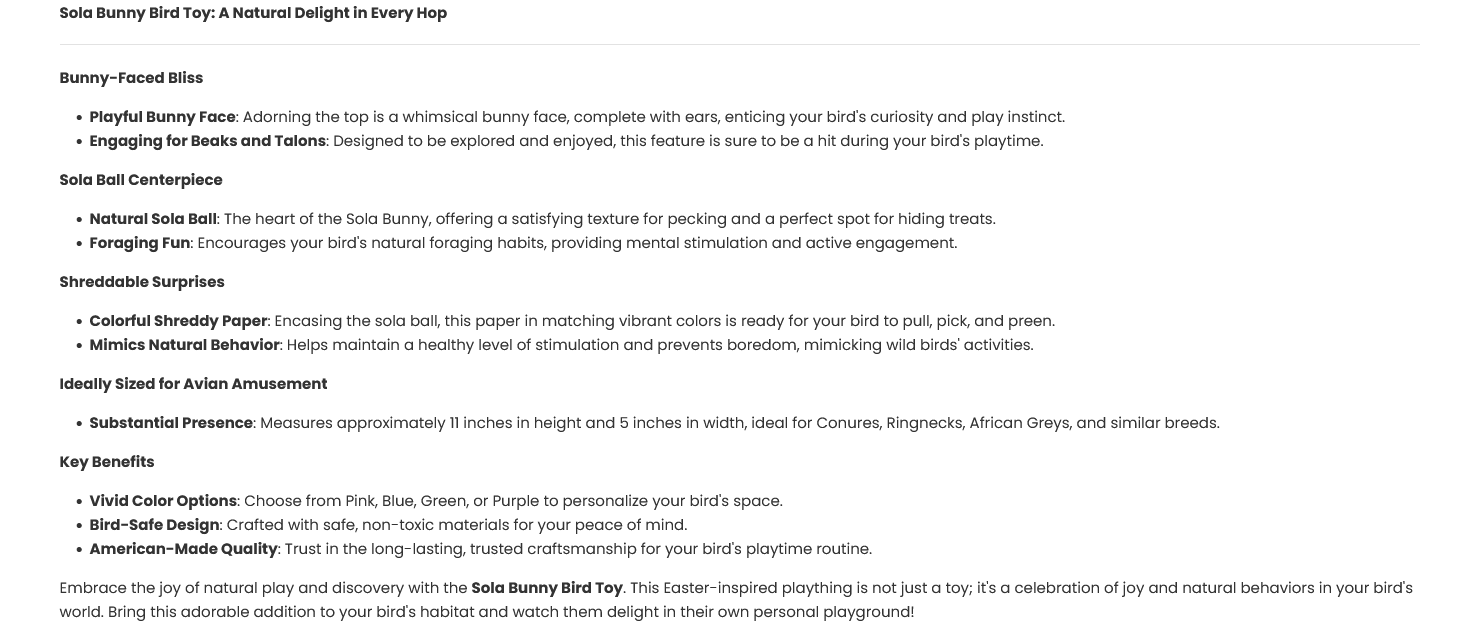Click 'Engaging for Beaks and Talons' text

click(x=207, y=141)
